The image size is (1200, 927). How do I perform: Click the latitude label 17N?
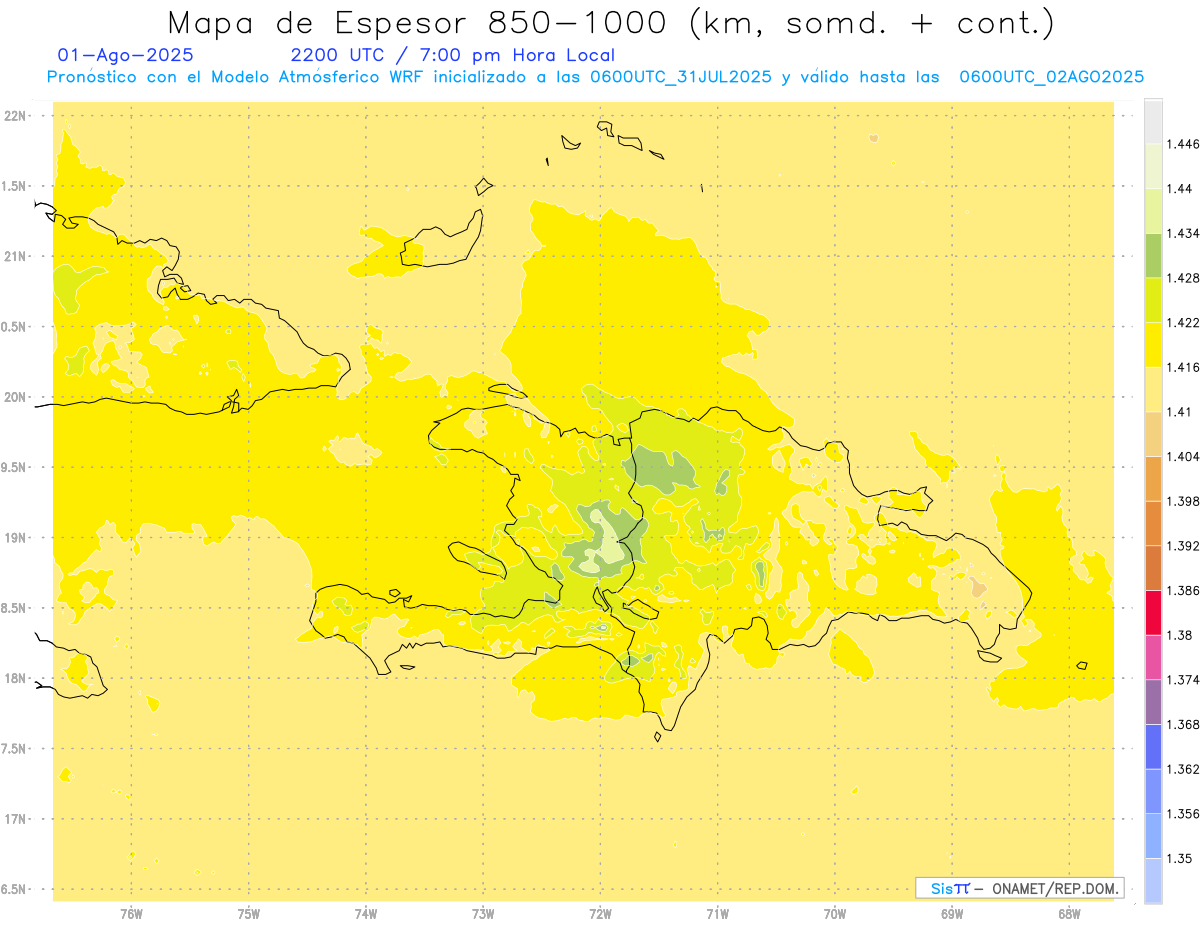point(15,819)
